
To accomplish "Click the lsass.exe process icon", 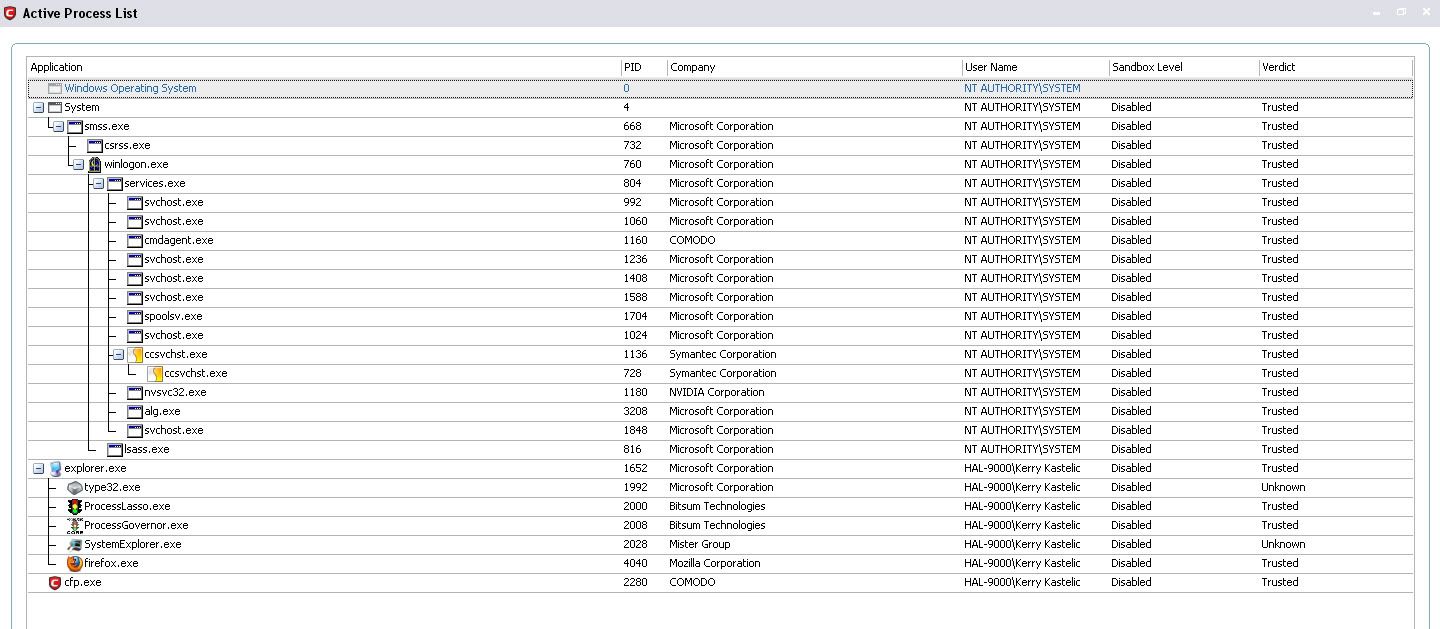I will [115, 449].
